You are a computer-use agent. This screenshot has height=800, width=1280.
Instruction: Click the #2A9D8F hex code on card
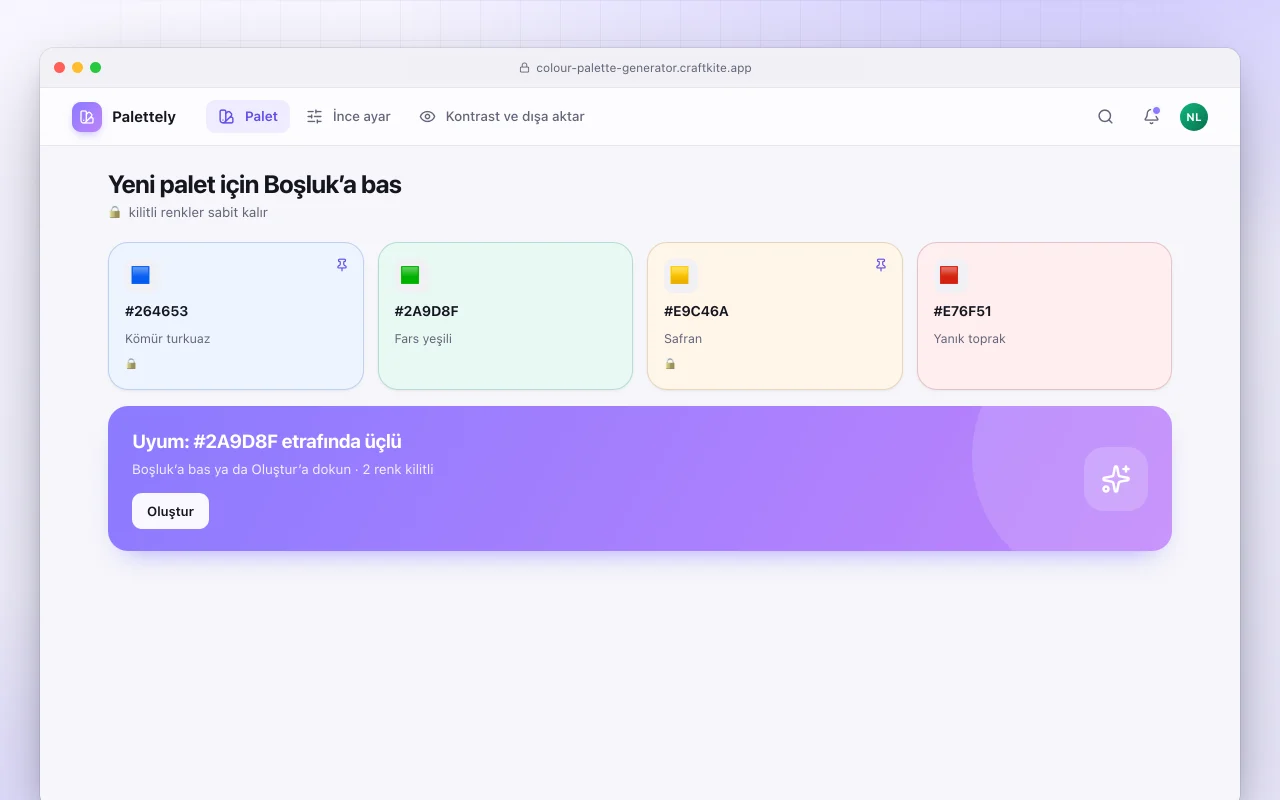click(x=427, y=311)
